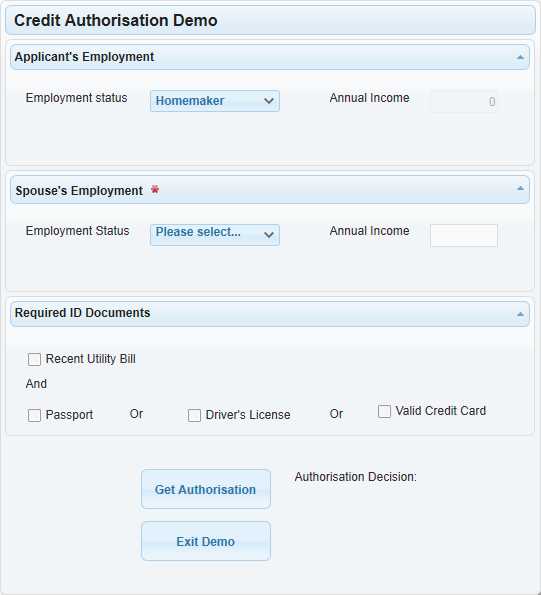Screen dimensions: 541x595
Task: Collapse the Spouse's Employment panel arrow
Action: [520, 189]
